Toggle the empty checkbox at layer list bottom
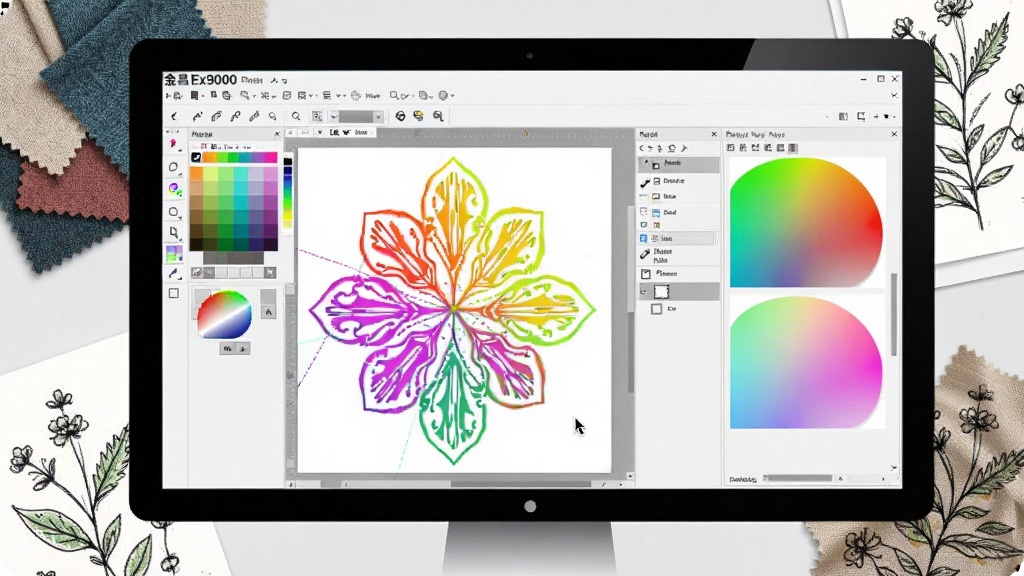Viewport: 1024px width, 576px height. tap(656, 309)
